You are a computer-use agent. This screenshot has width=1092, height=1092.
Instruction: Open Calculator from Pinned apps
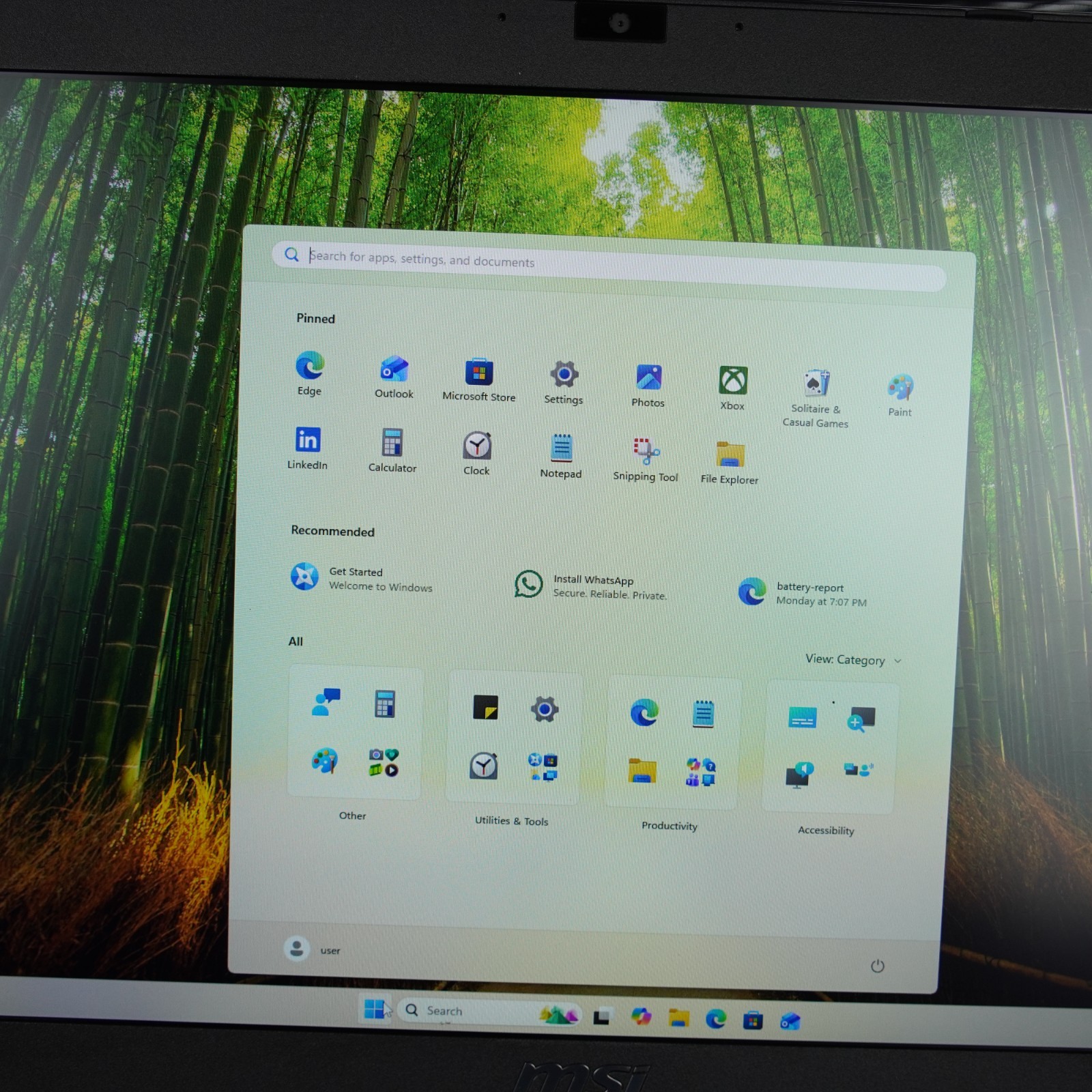(392, 450)
